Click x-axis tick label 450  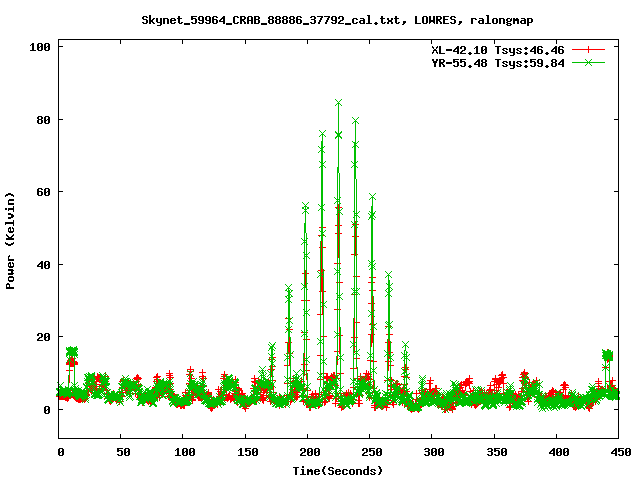tap(620, 452)
